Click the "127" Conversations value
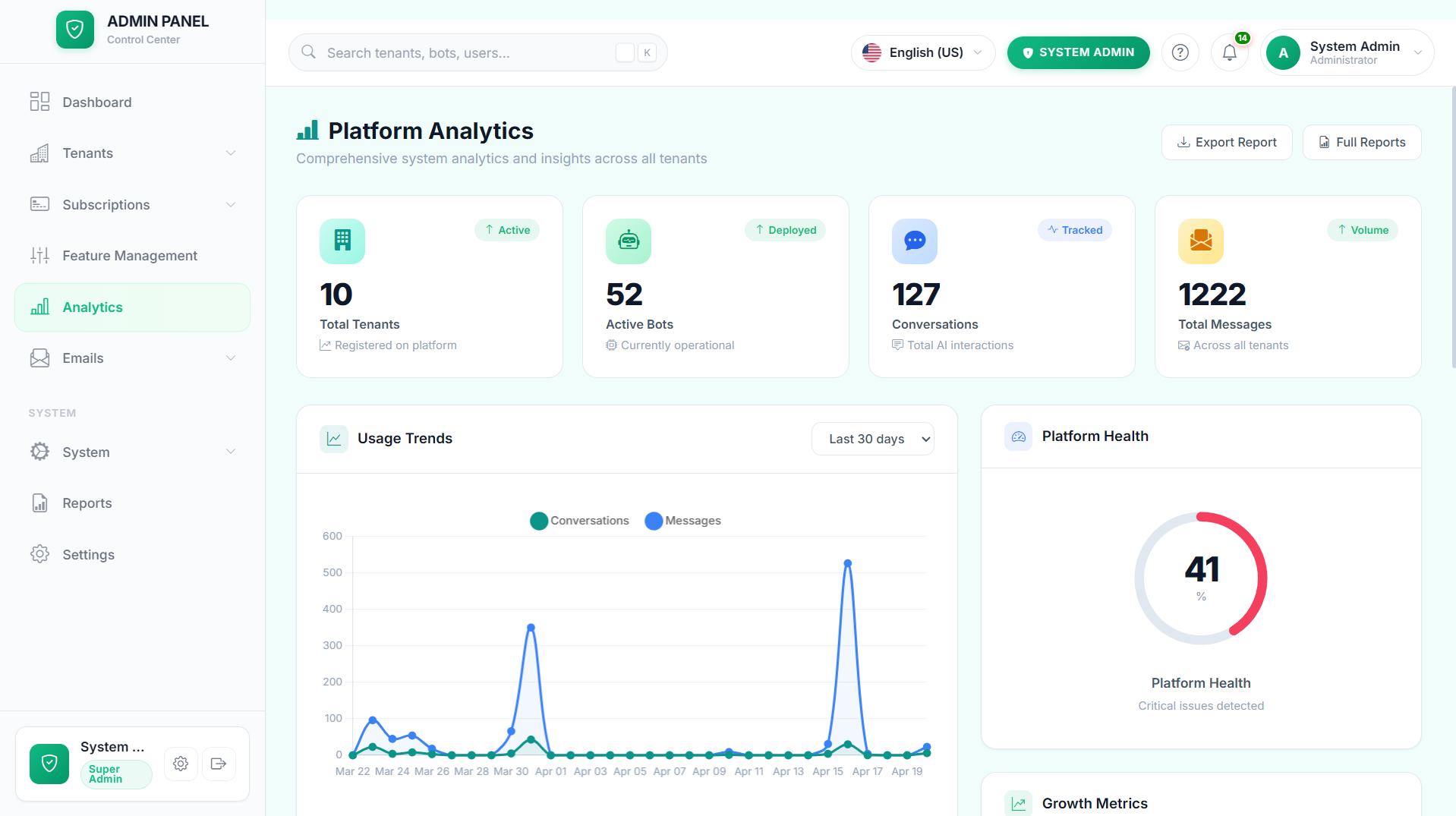 (x=916, y=295)
